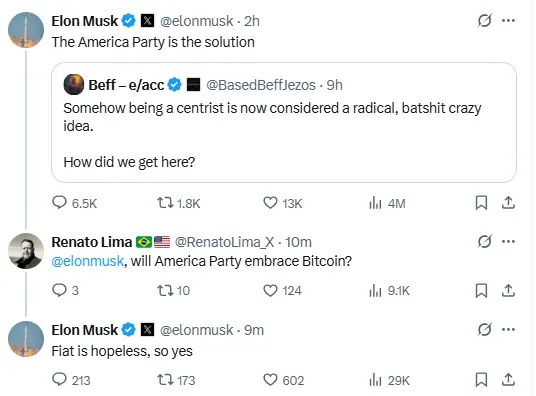
Task: Share the 'Fiat is hopeless' reply
Action: click(x=508, y=380)
